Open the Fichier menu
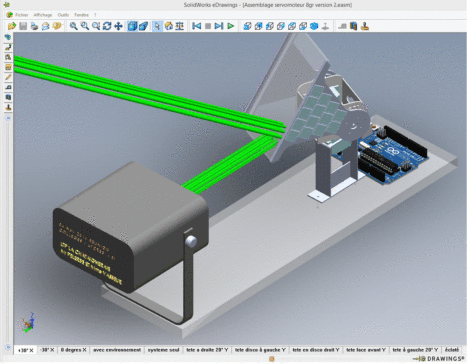467x364 pixels. point(22,15)
